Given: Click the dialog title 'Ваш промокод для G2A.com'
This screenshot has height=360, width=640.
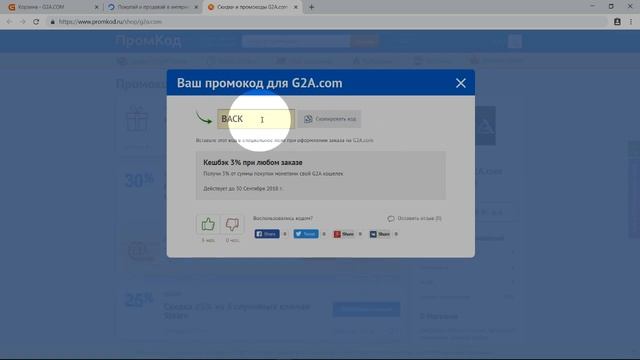Looking at the screenshot, I should point(260,83).
